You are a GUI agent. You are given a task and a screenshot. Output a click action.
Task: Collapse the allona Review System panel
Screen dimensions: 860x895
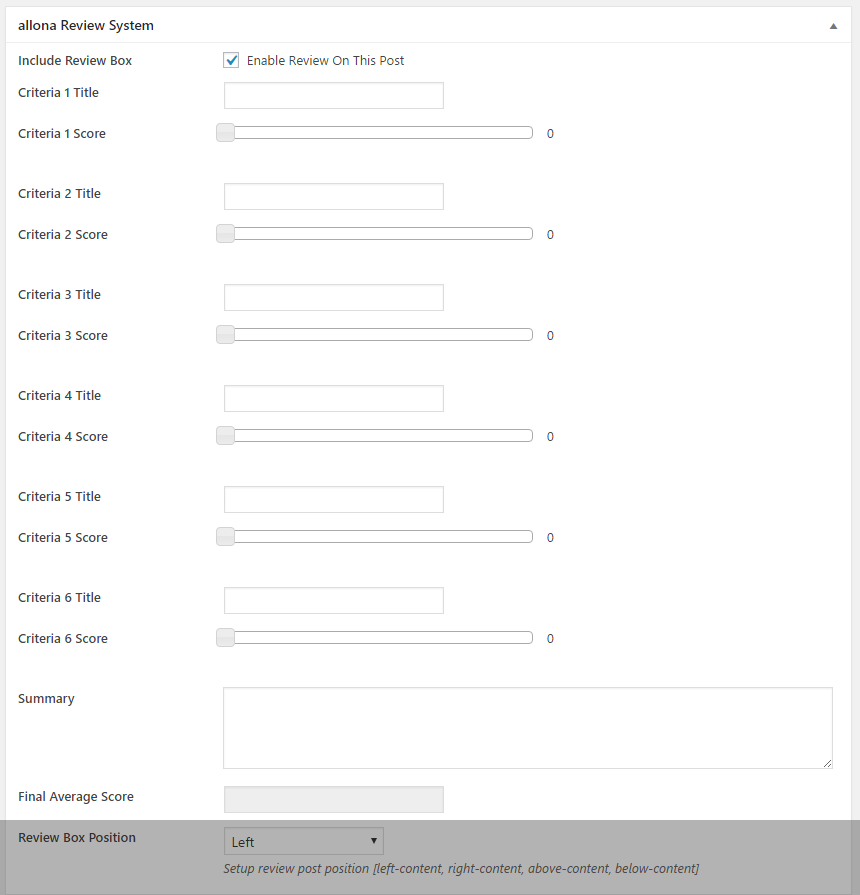[x=833, y=26]
